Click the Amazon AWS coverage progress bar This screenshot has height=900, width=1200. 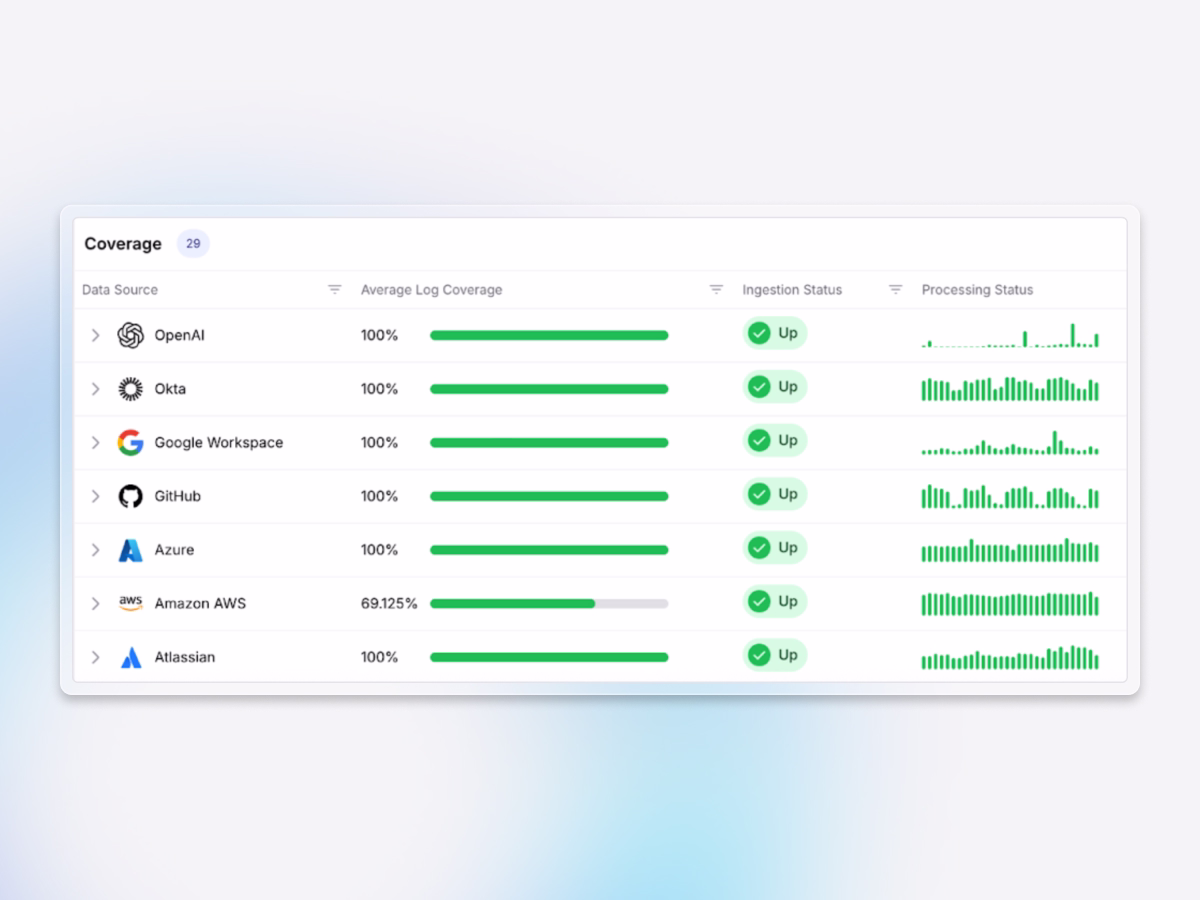click(548, 603)
